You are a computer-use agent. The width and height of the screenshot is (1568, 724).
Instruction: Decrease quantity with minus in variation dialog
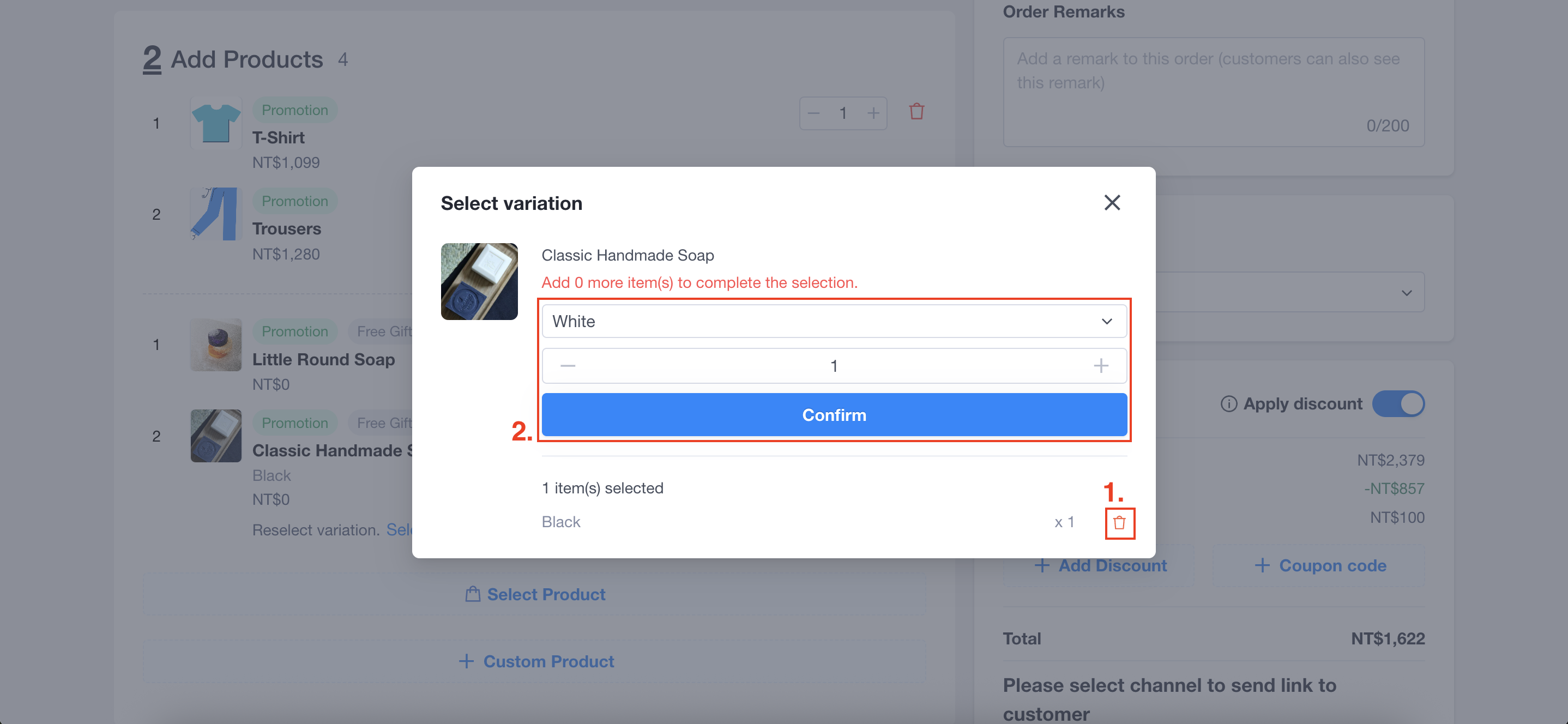point(568,365)
